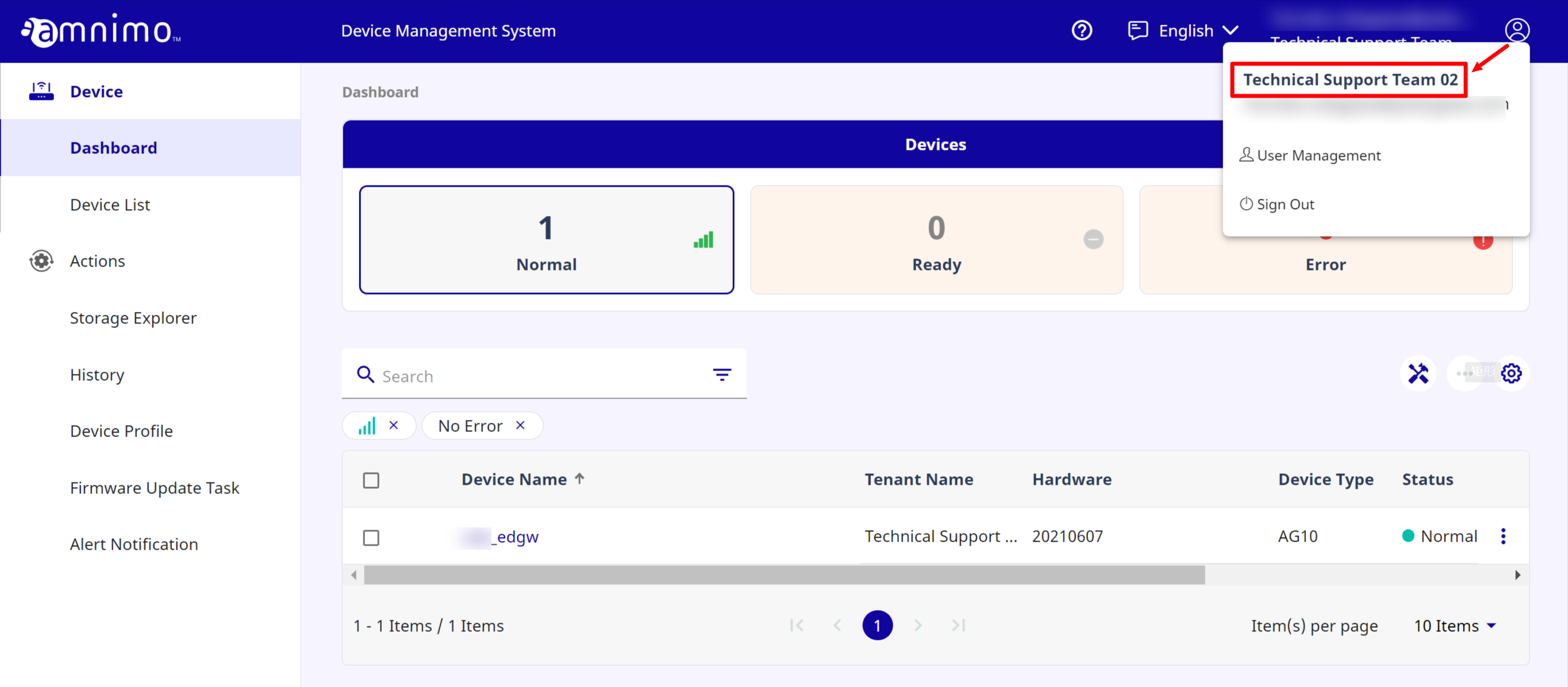Click the search magnifier icon
This screenshot has width=1568, height=687.
click(x=365, y=374)
